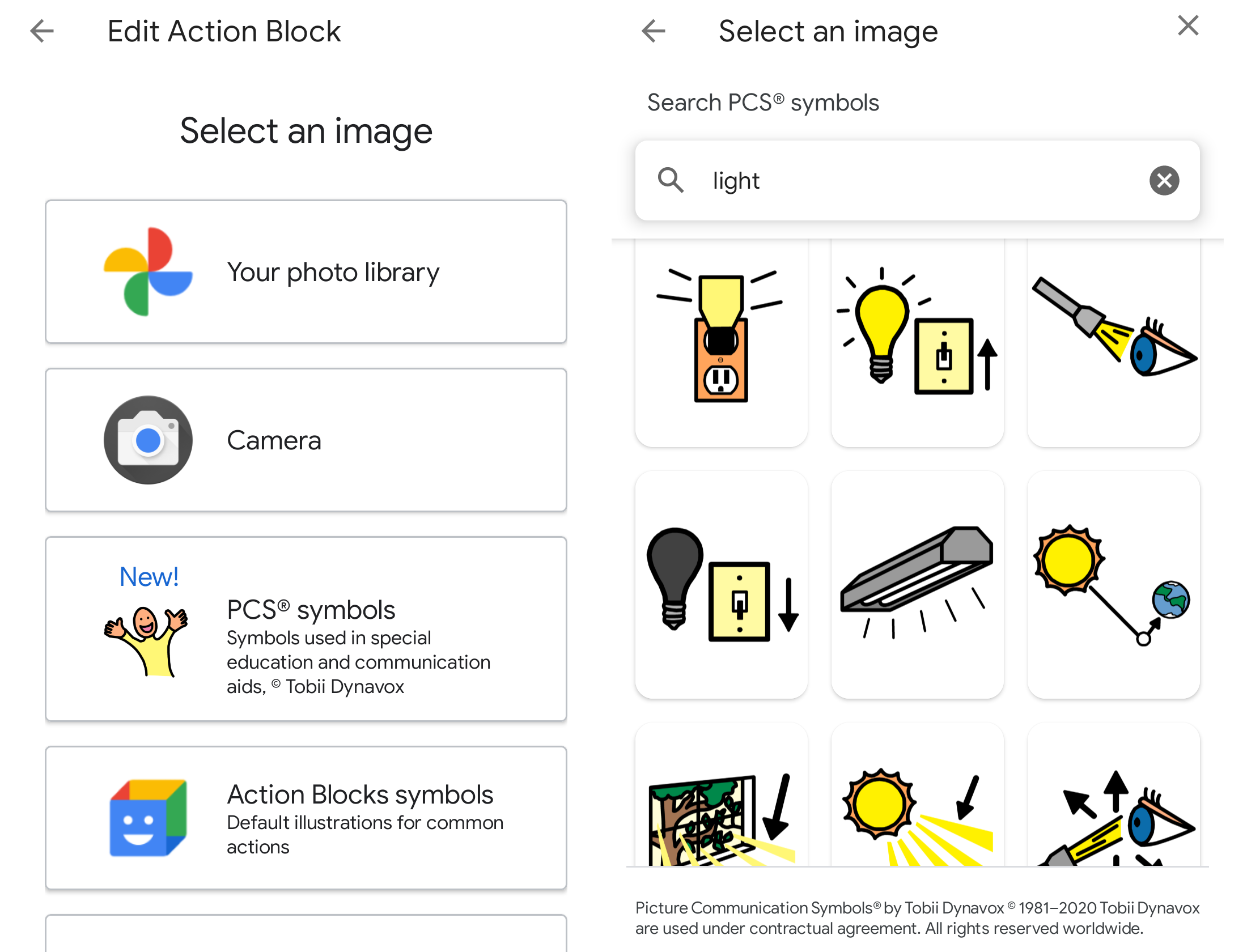This screenshot has width=1247, height=952.
Task: Return to Edit Action Block via back arrow
Action: [x=41, y=32]
